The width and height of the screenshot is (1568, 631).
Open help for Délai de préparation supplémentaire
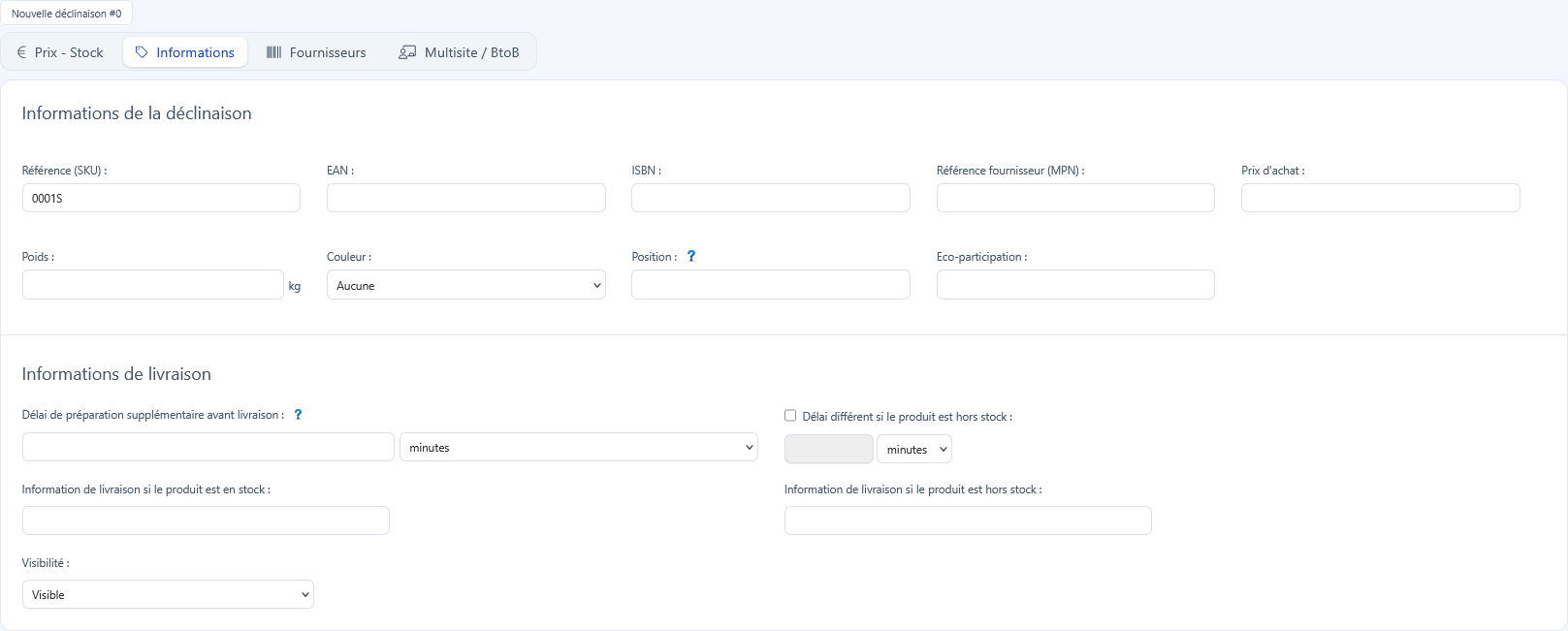(298, 414)
